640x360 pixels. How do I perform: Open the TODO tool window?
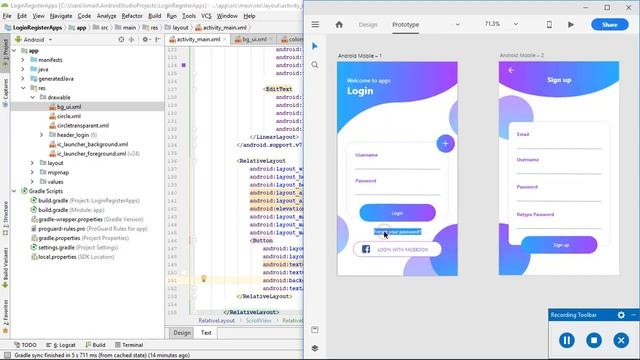tap(25, 345)
